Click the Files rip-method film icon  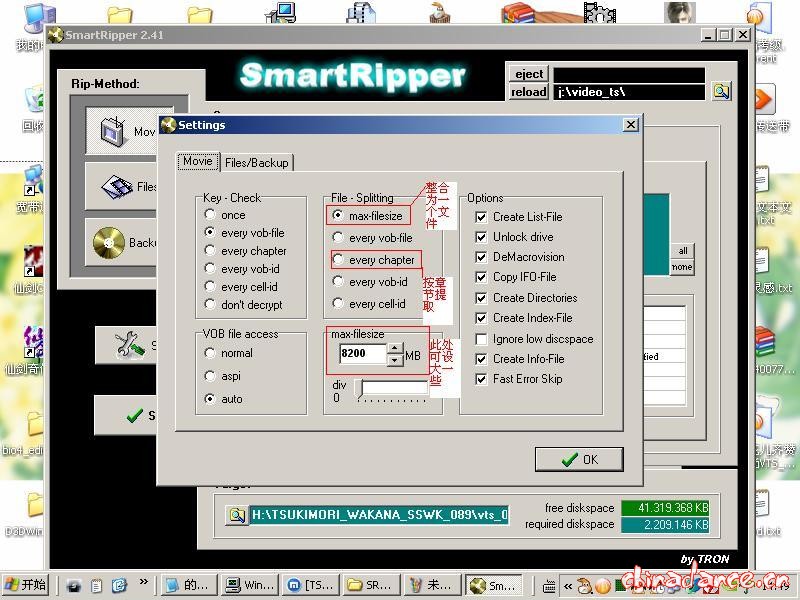[x=118, y=186]
